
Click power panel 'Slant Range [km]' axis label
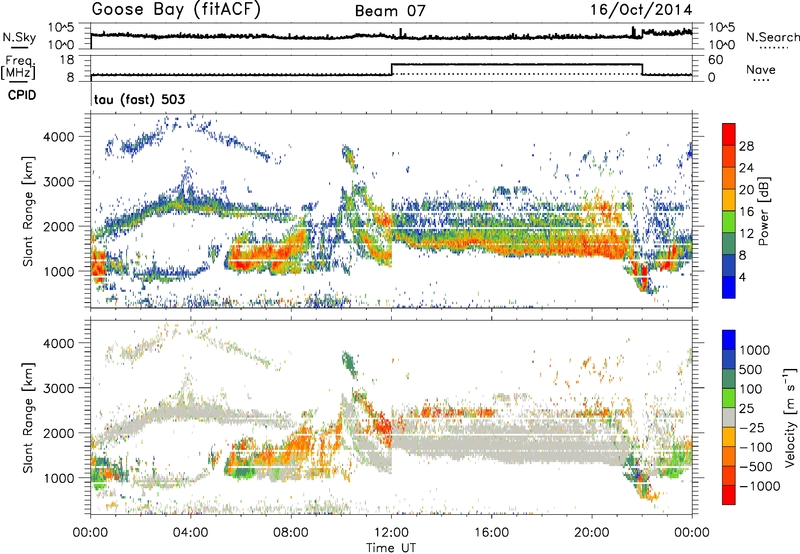28,211
